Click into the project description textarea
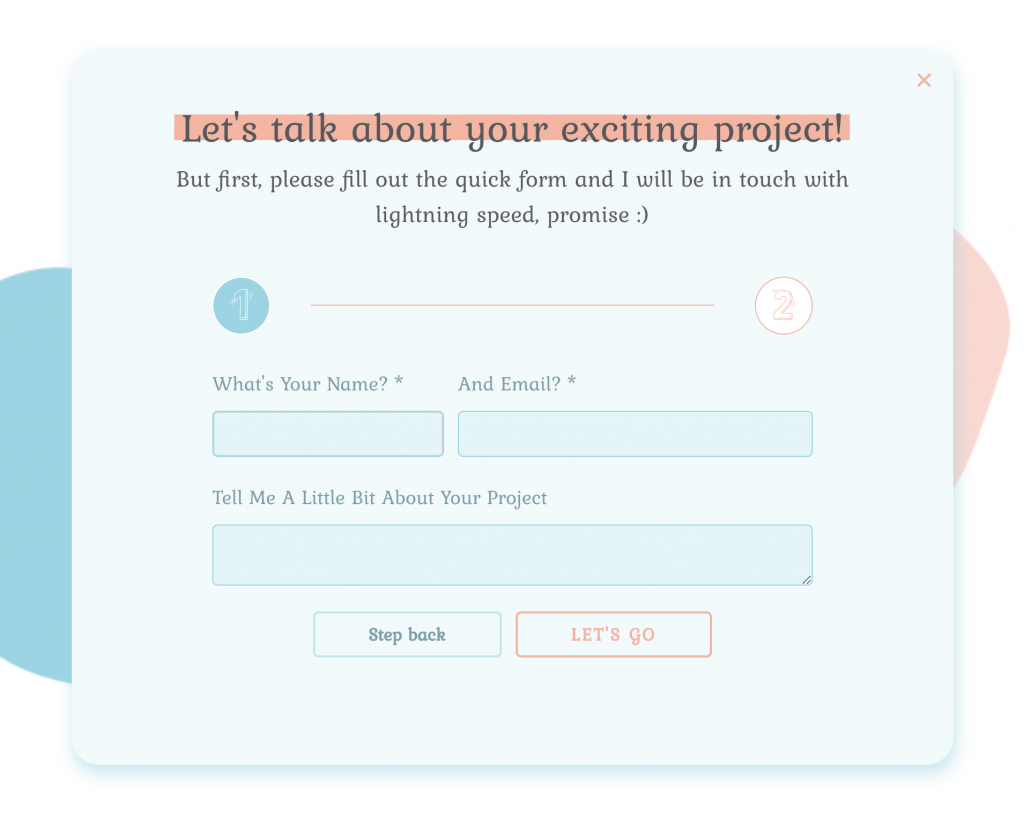The width and height of the screenshot is (1024, 813). coord(512,555)
